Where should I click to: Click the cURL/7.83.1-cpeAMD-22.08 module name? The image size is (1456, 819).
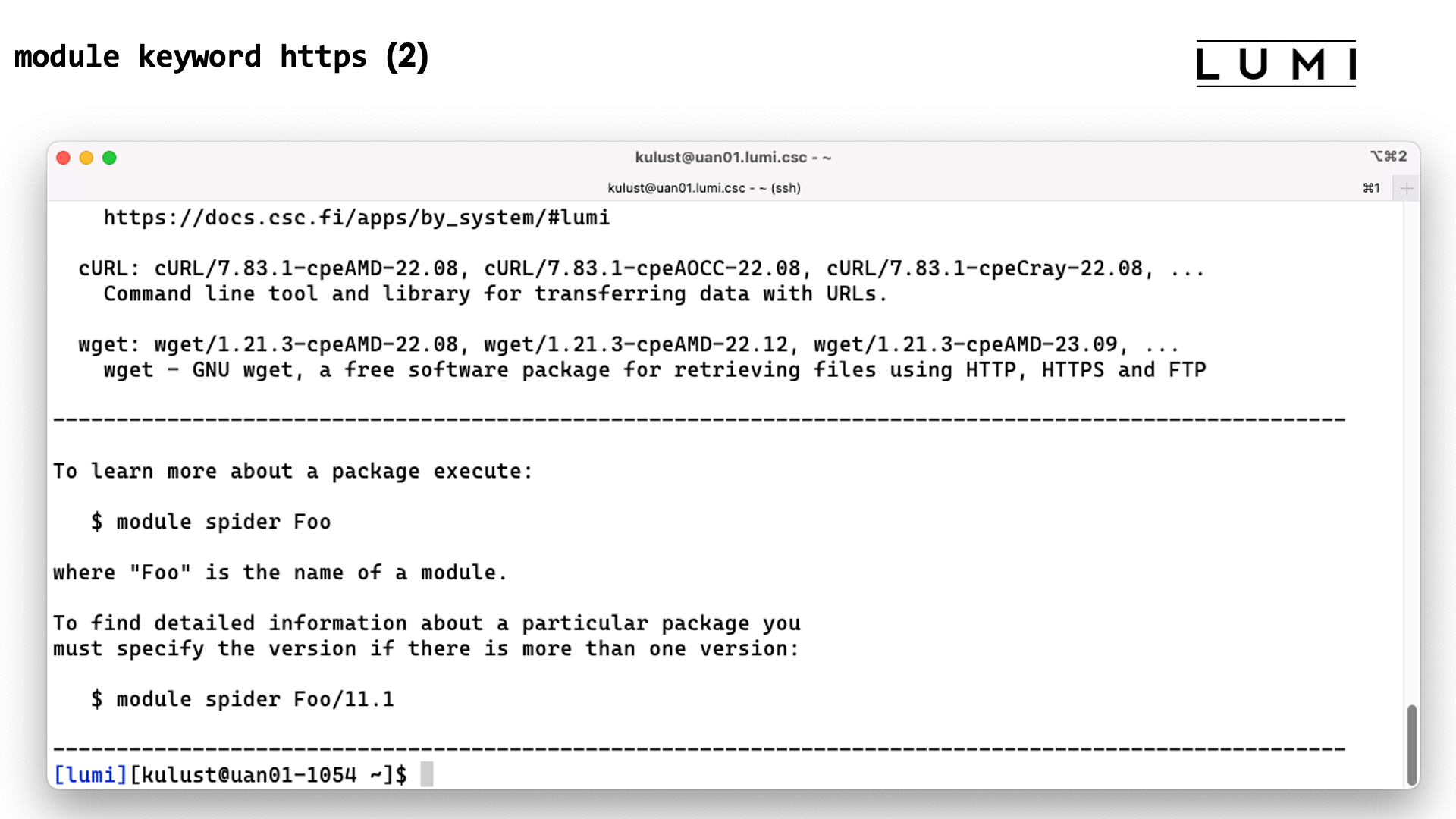point(306,268)
